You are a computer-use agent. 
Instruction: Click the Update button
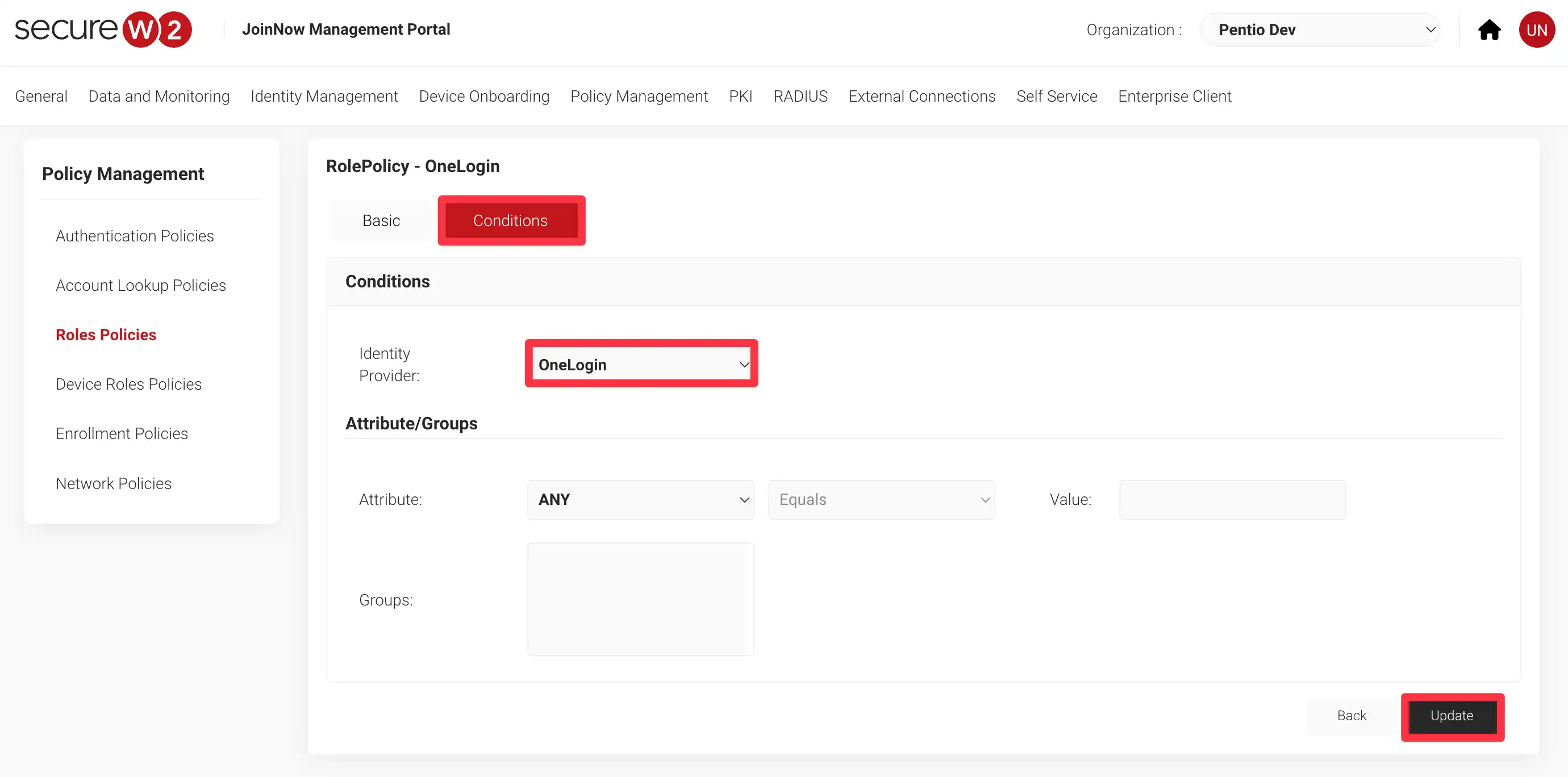pos(1452,716)
